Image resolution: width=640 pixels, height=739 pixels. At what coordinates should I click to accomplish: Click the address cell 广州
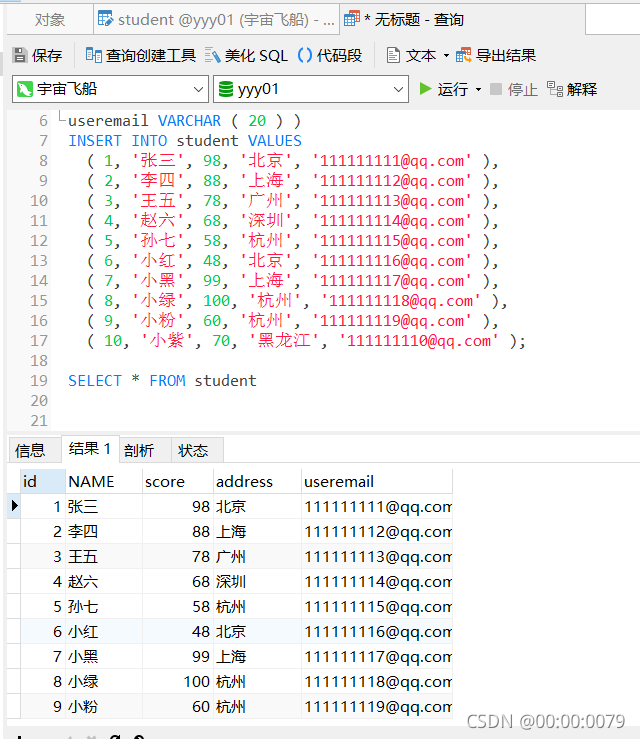[x=257, y=557]
